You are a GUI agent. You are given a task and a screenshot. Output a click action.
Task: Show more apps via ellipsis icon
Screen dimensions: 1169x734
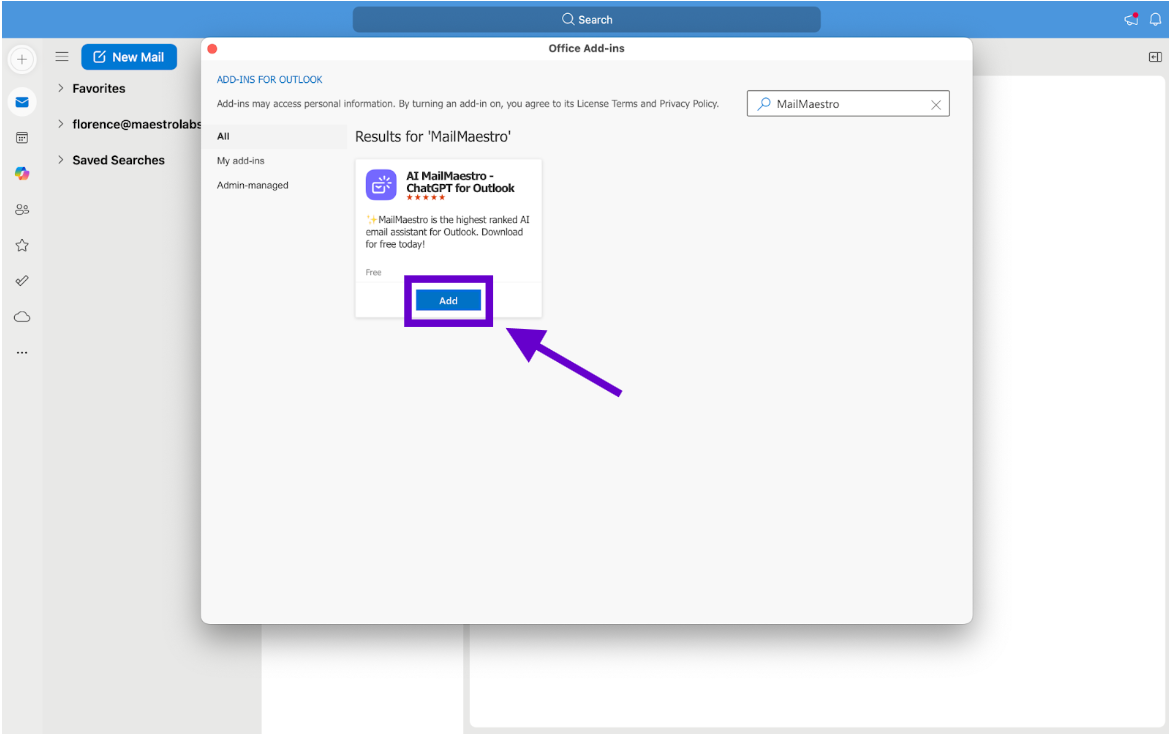(x=22, y=352)
